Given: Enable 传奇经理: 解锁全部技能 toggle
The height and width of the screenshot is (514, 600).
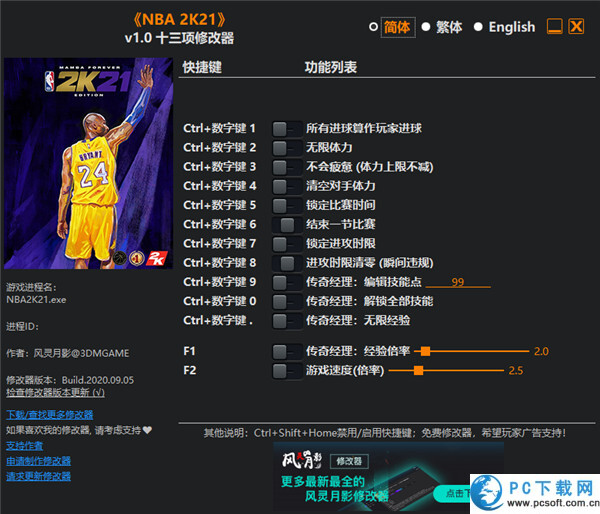Looking at the screenshot, I should coord(287,302).
